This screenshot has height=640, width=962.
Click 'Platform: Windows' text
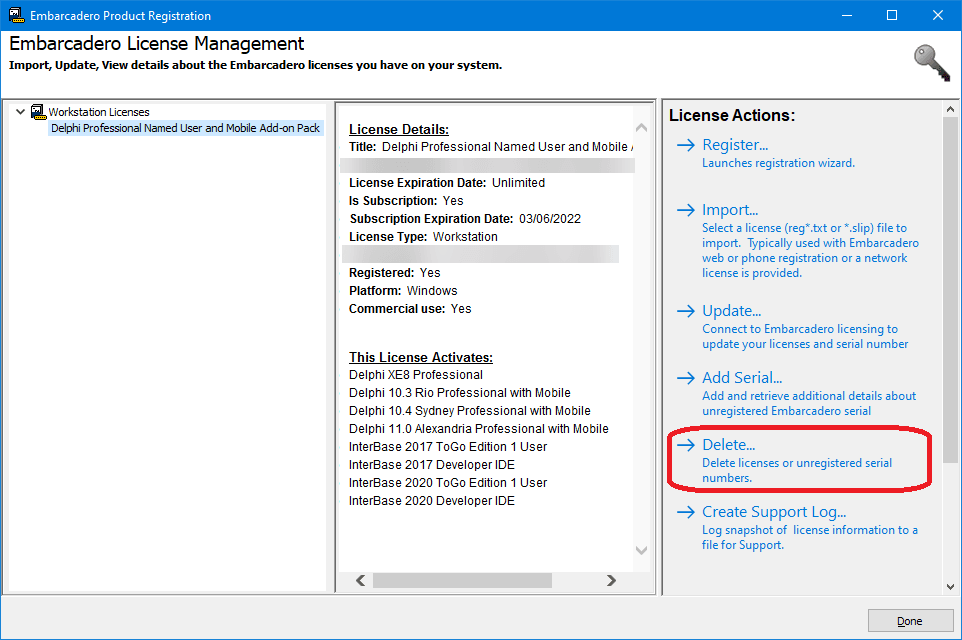click(x=403, y=291)
